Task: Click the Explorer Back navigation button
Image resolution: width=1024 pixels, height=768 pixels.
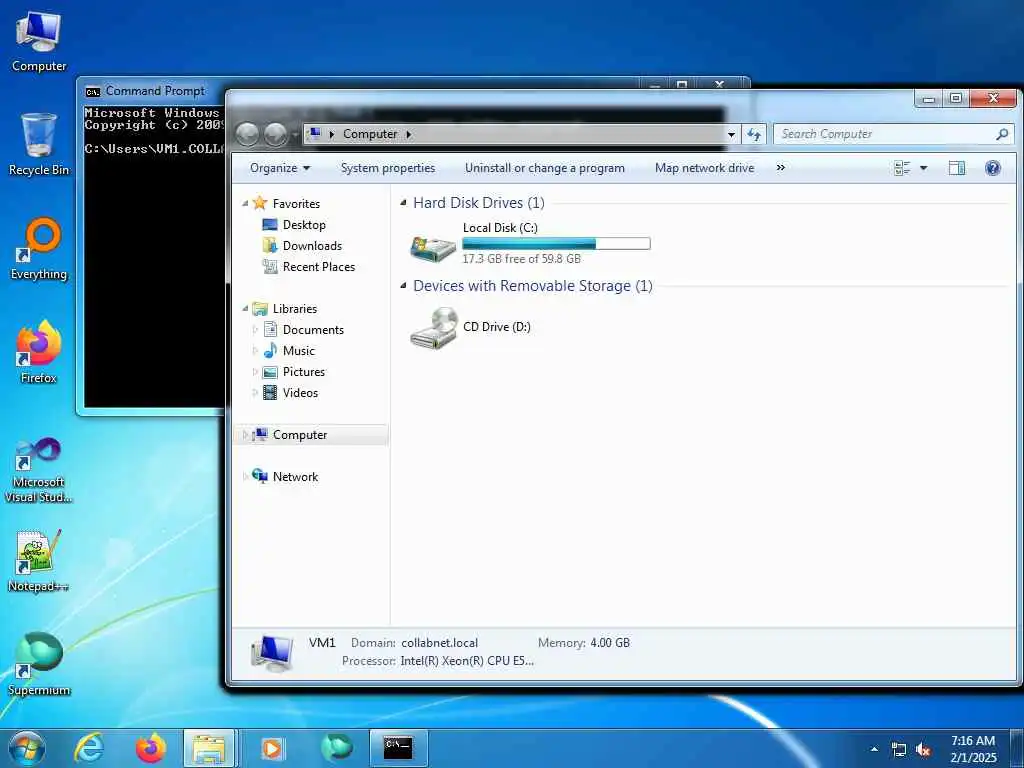Action: point(248,134)
